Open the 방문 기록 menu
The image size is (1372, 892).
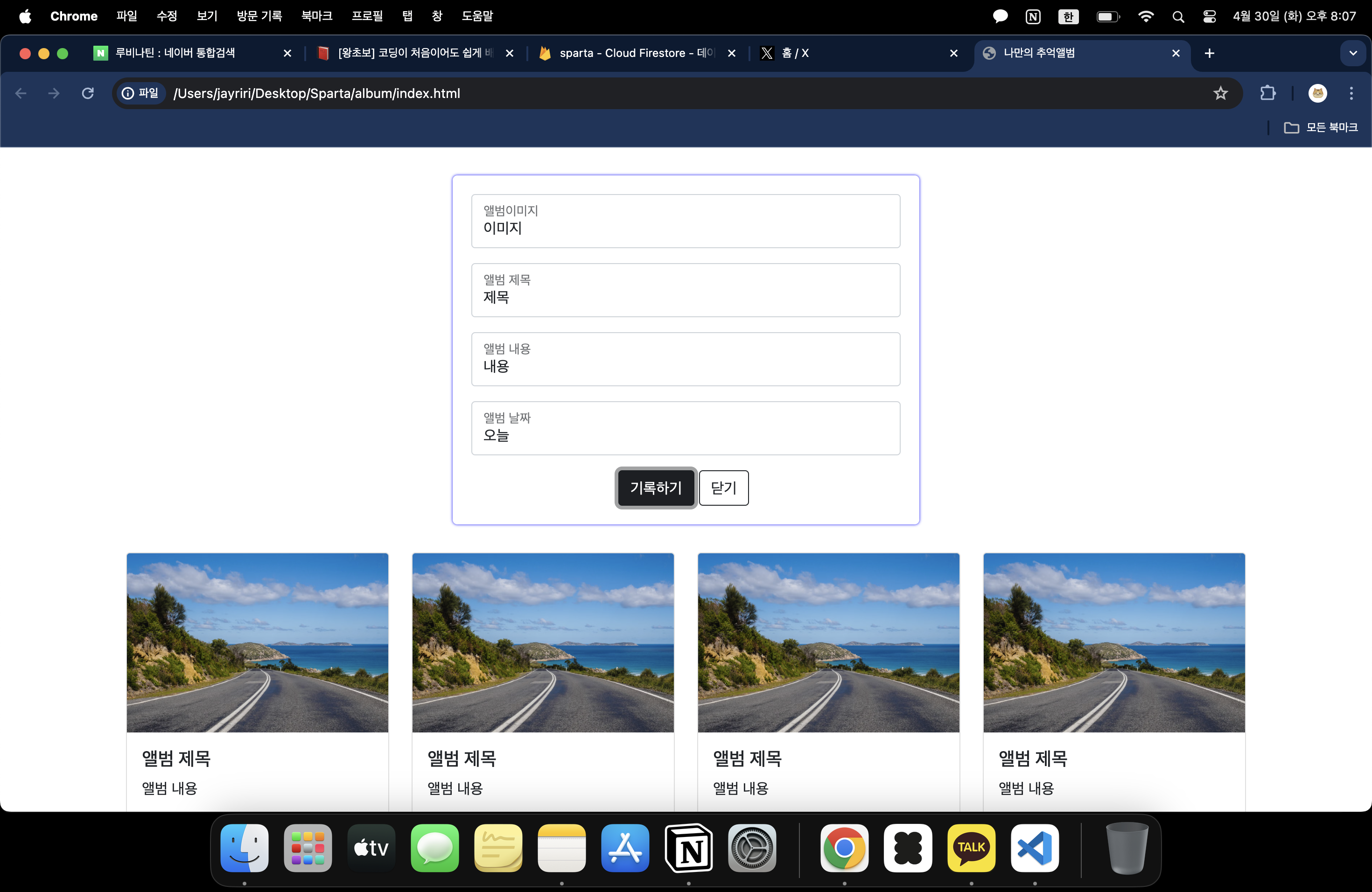coord(259,16)
